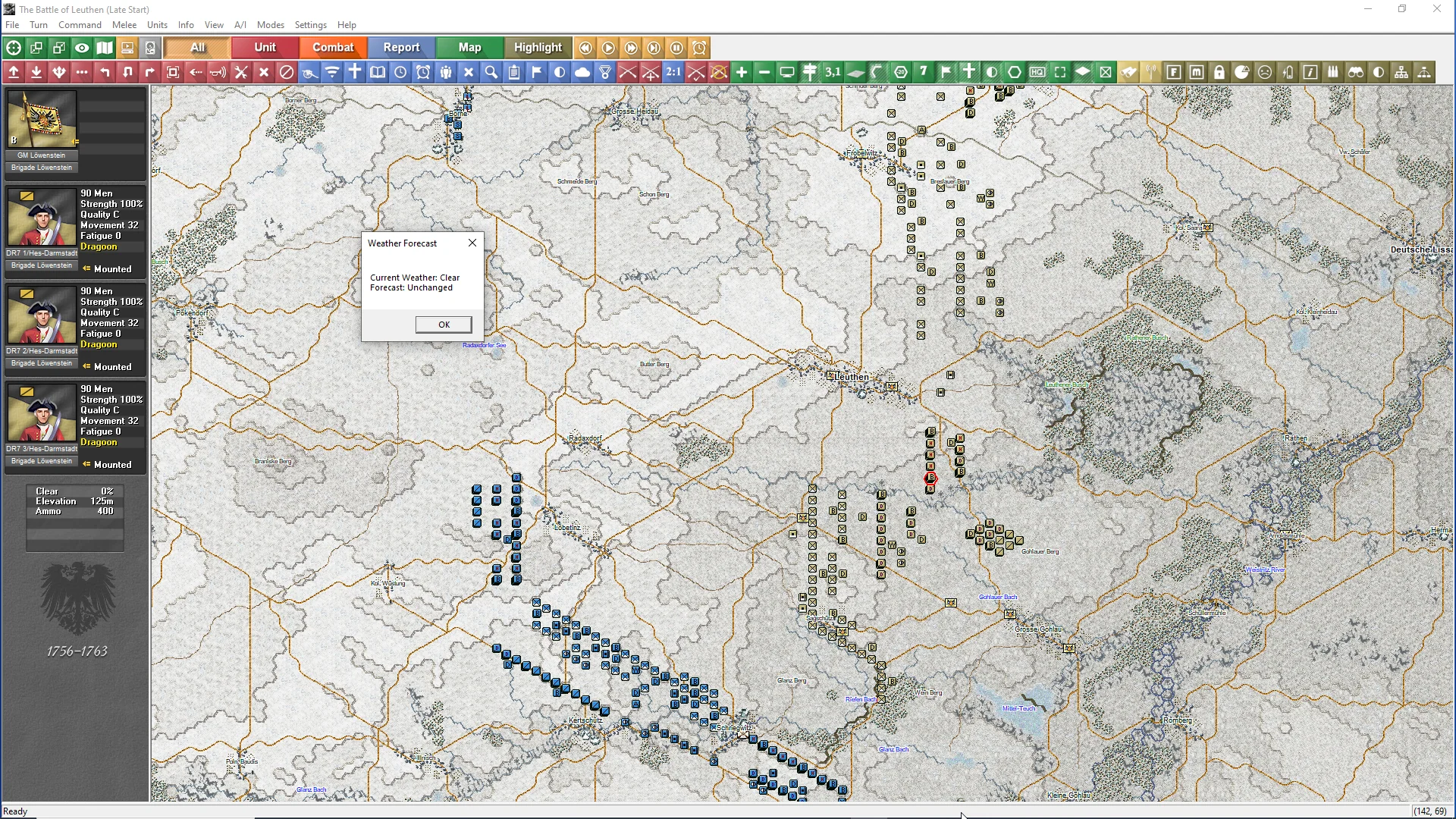Click the padlock icon in toolbar
Image resolution: width=1456 pixels, height=819 pixels.
point(1219,72)
